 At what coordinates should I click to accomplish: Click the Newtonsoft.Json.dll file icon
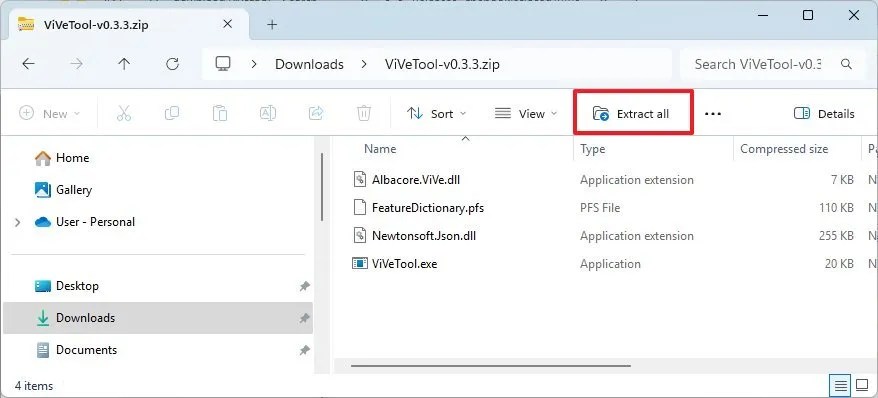[359, 235]
